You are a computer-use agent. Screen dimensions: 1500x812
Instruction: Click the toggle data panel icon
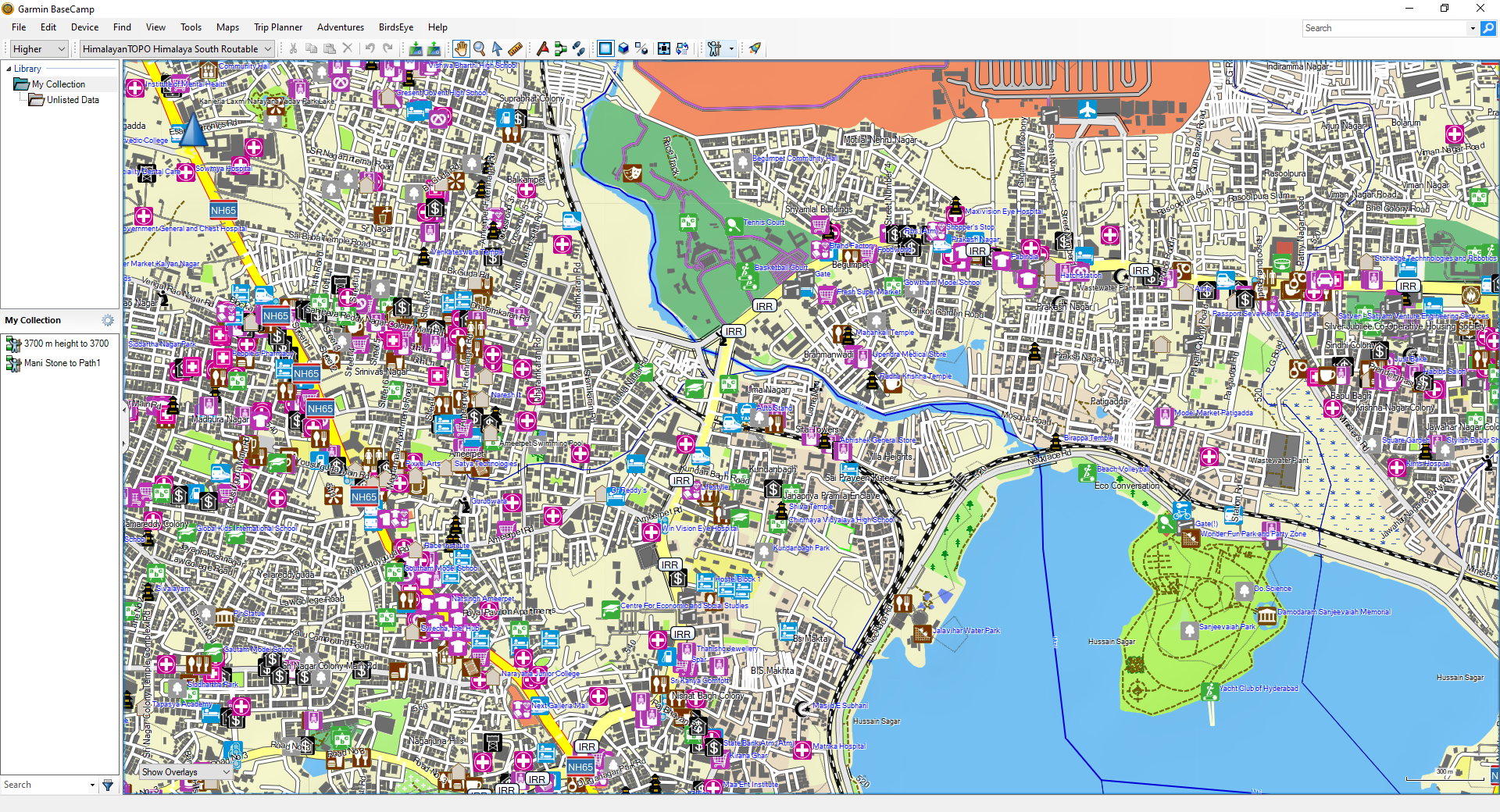tap(682, 48)
